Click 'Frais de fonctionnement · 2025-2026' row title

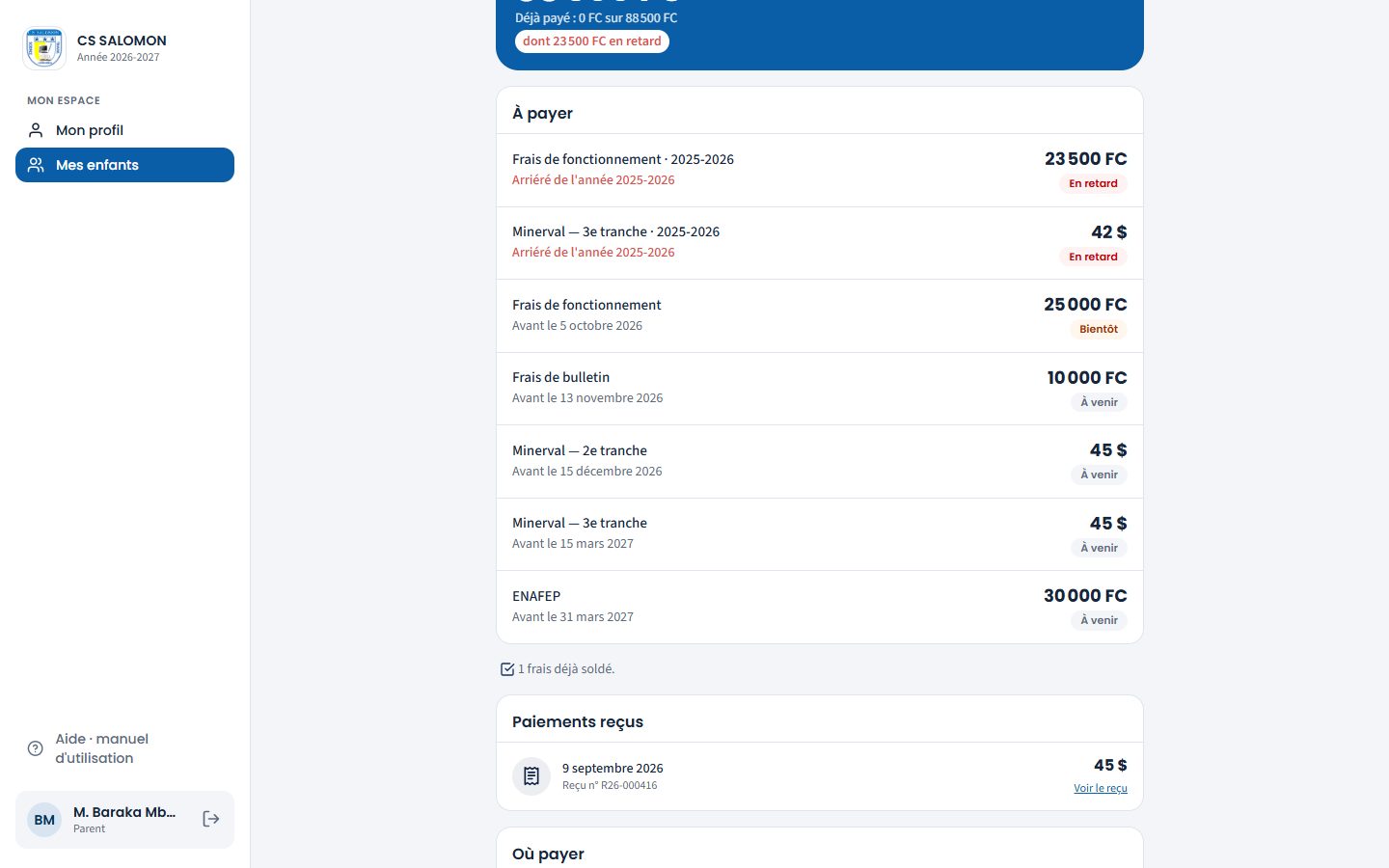coord(623,159)
